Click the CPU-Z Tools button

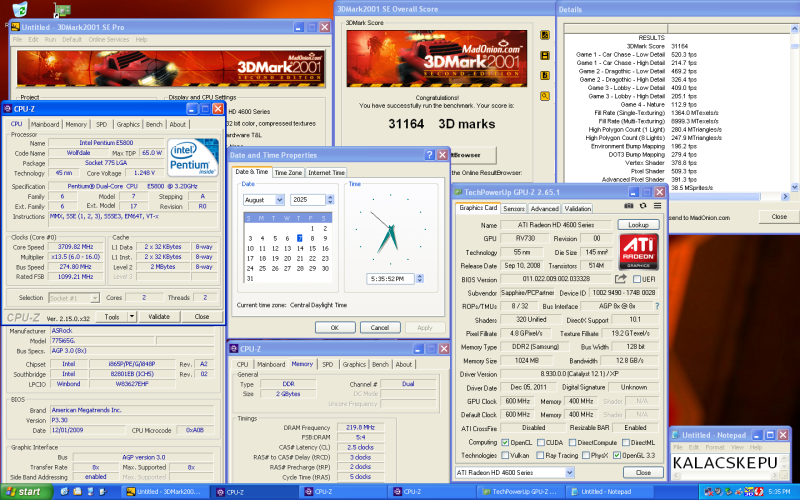coord(112,317)
